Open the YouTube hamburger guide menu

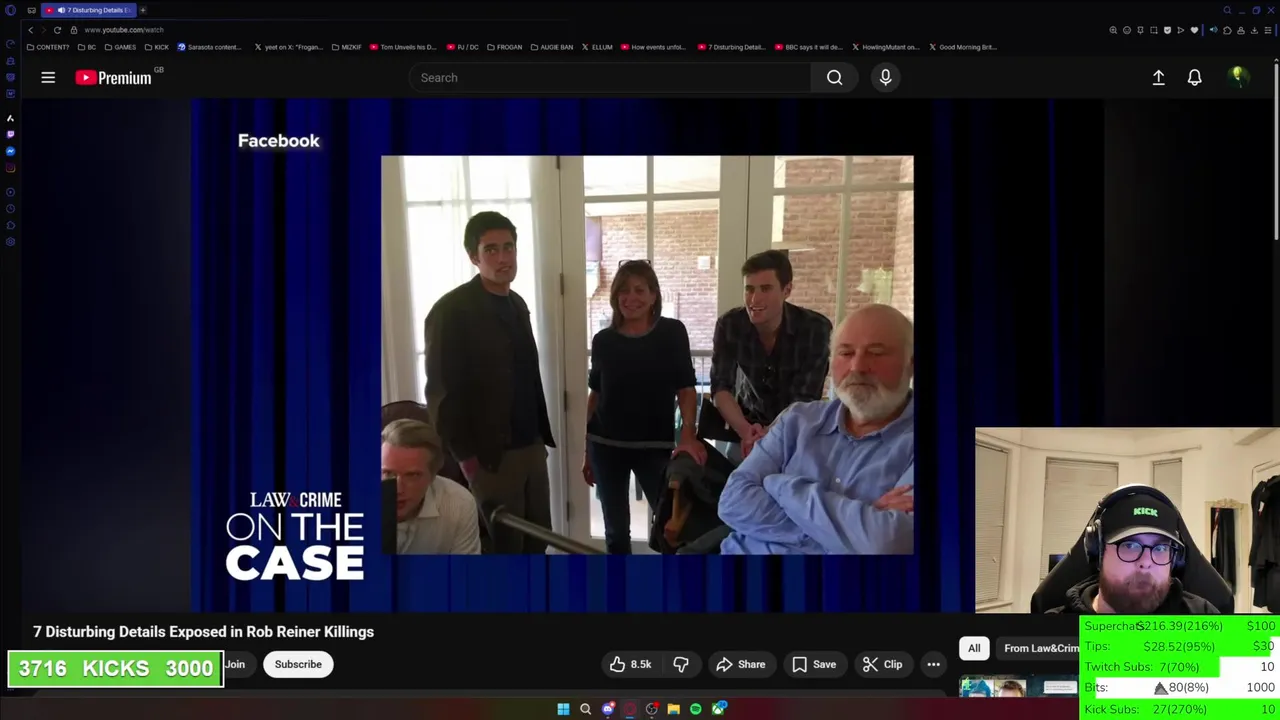click(48, 77)
